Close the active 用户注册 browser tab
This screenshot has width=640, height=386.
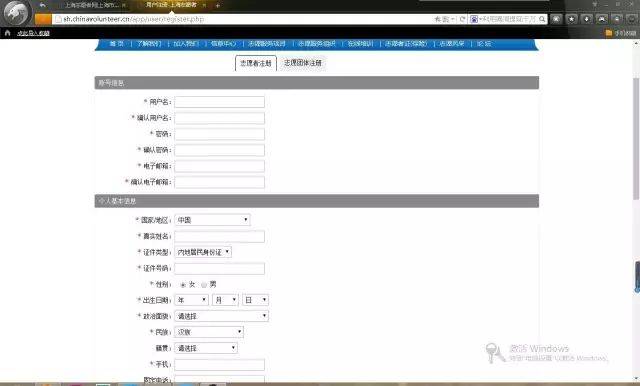pos(204,5)
